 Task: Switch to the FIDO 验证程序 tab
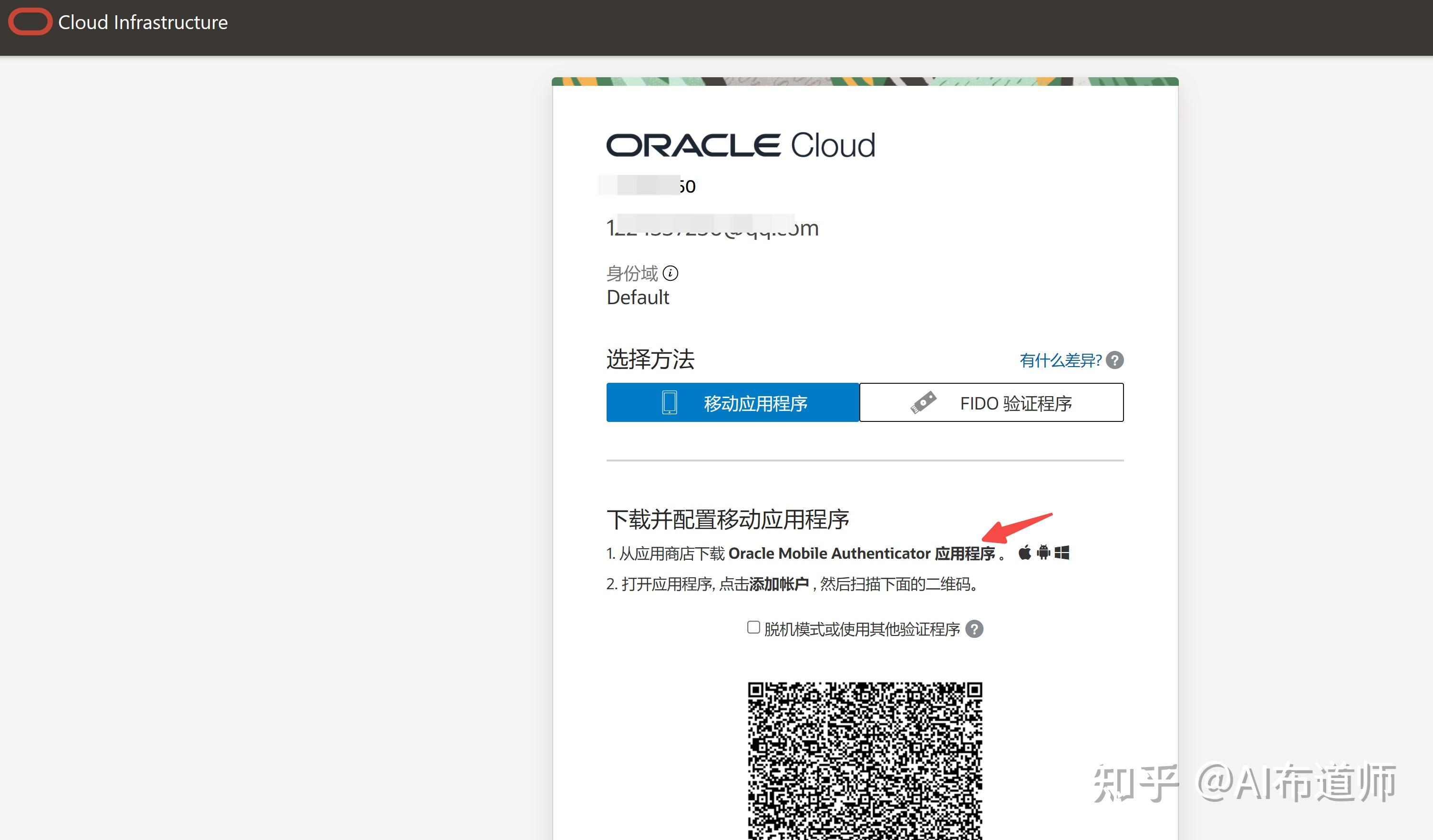(x=992, y=403)
